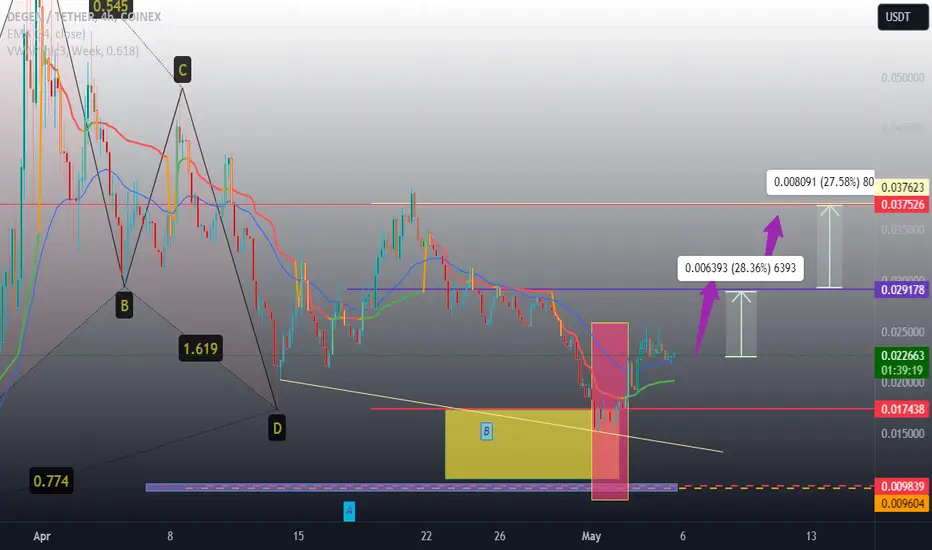Viewport: 932px width, 550px height.
Task: Click the EMA indicator legend line
Action: click(x=46, y=34)
